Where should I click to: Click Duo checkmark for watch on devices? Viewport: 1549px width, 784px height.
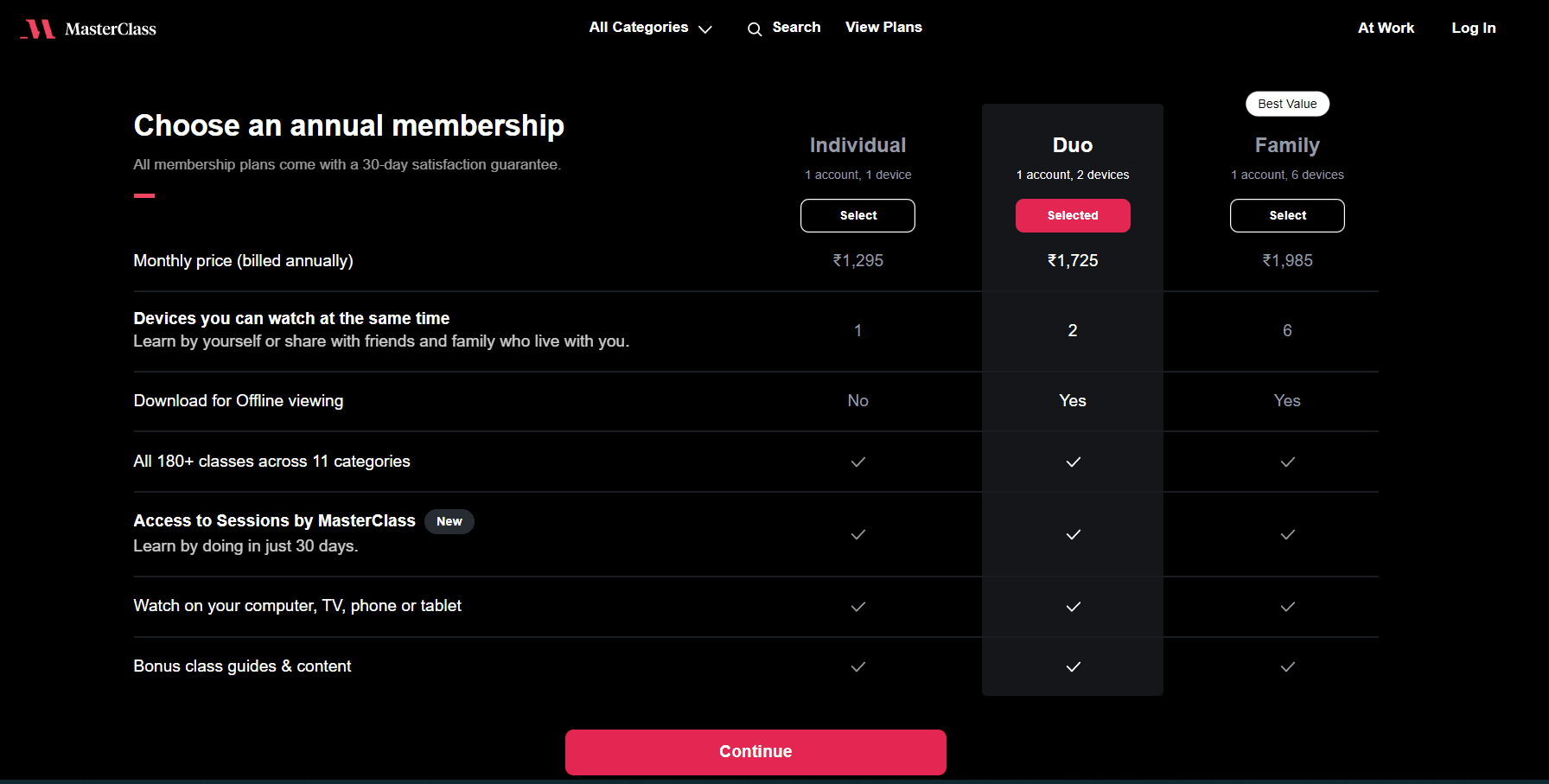click(1074, 607)
